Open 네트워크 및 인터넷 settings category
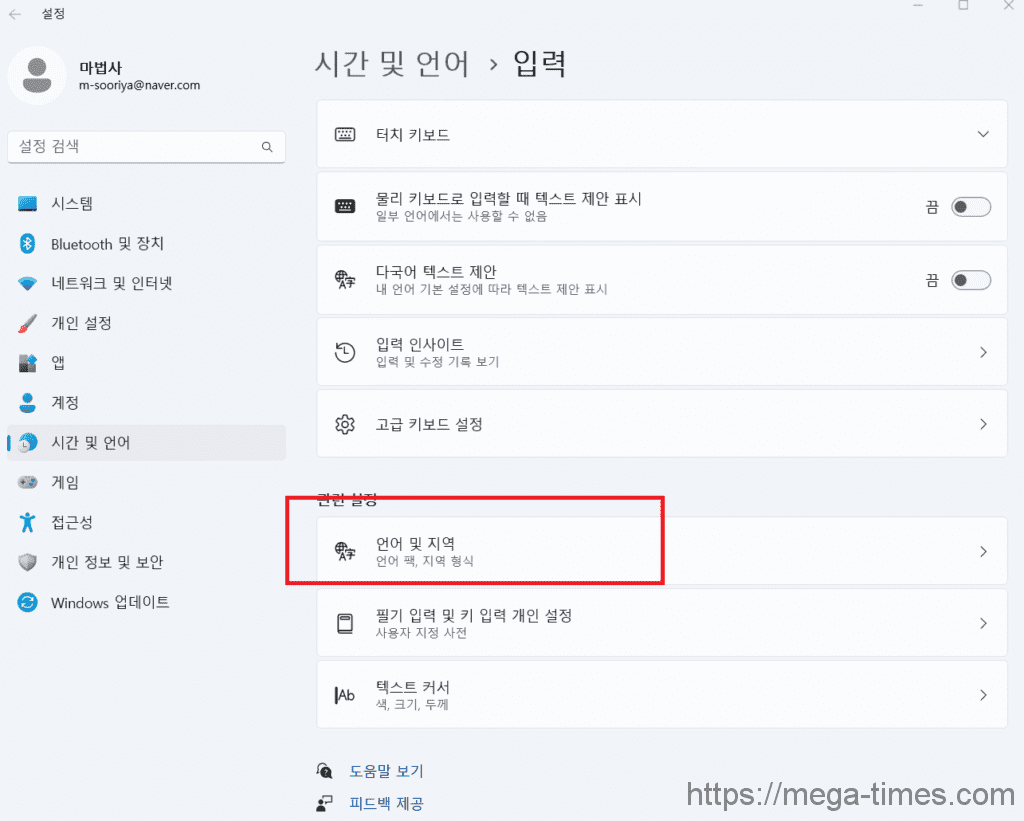The image size is (1024, 821). 111,283
